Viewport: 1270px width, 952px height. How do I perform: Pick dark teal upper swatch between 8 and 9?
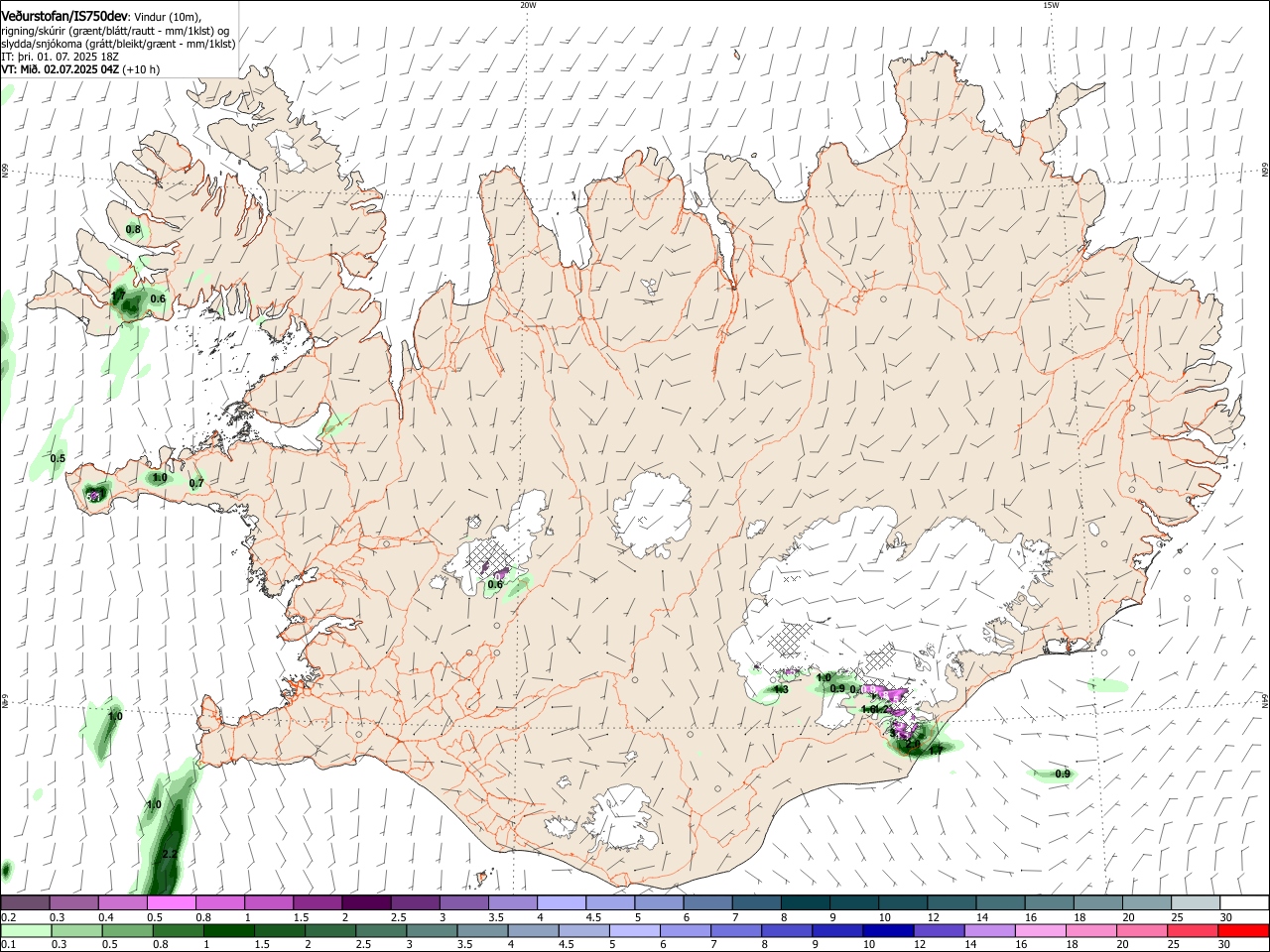tap(806, 902)
